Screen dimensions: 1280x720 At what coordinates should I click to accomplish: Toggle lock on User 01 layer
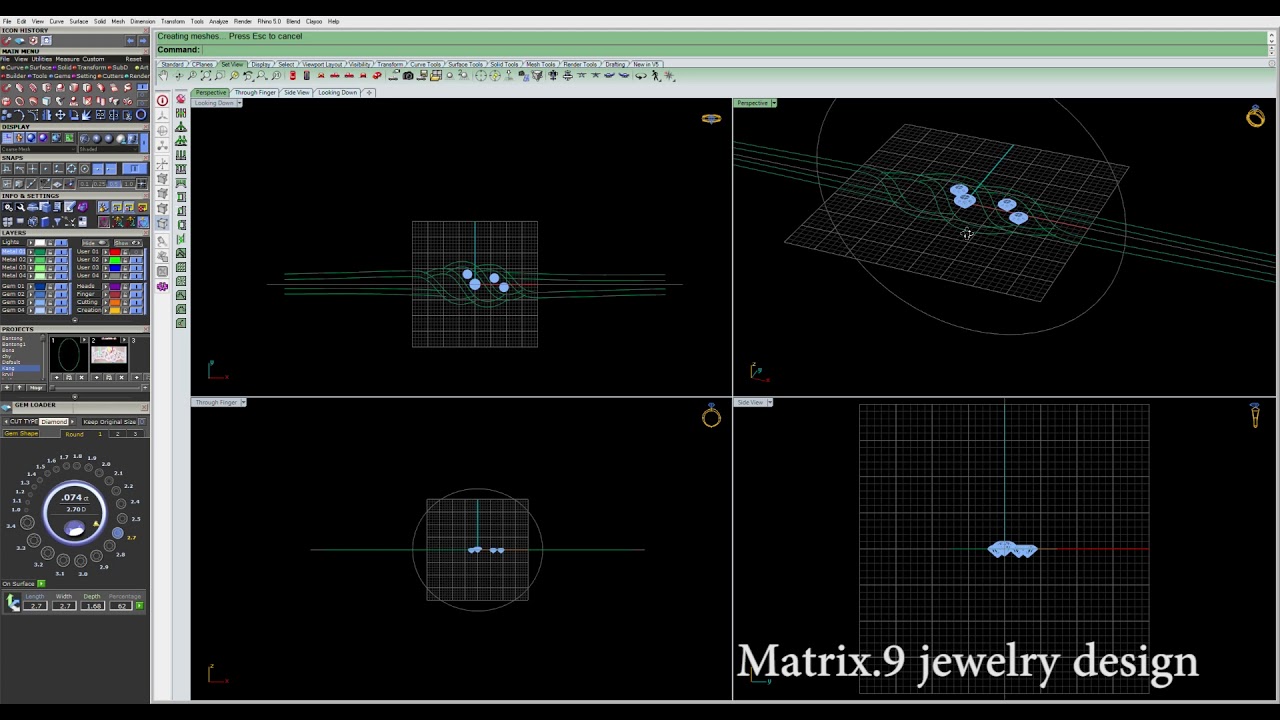pos(126,252)
